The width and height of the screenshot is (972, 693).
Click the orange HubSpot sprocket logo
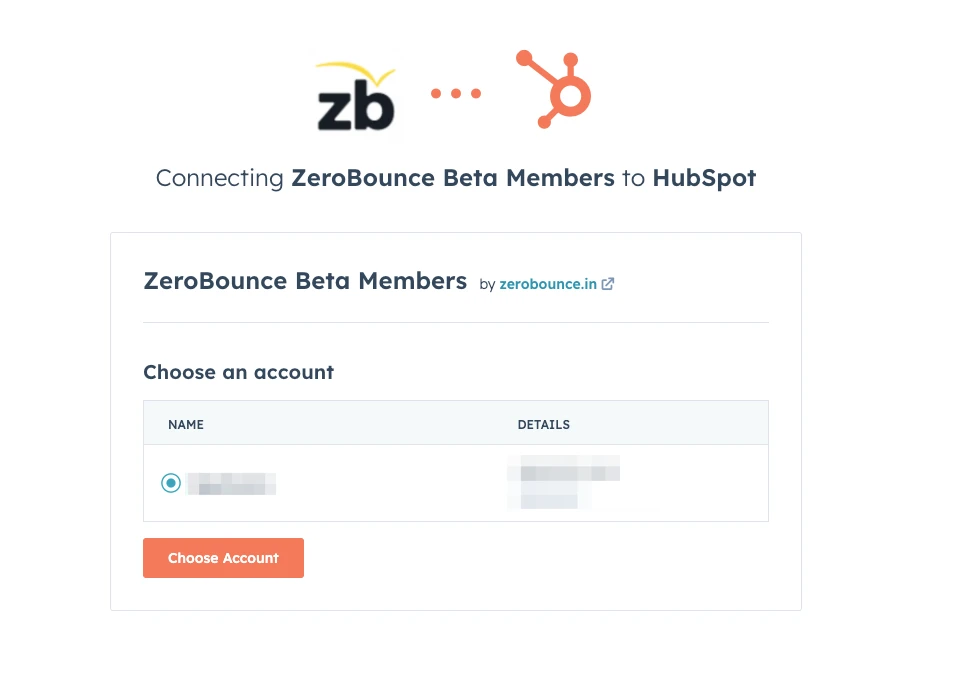pyautogui.click(x=551, y=92)
